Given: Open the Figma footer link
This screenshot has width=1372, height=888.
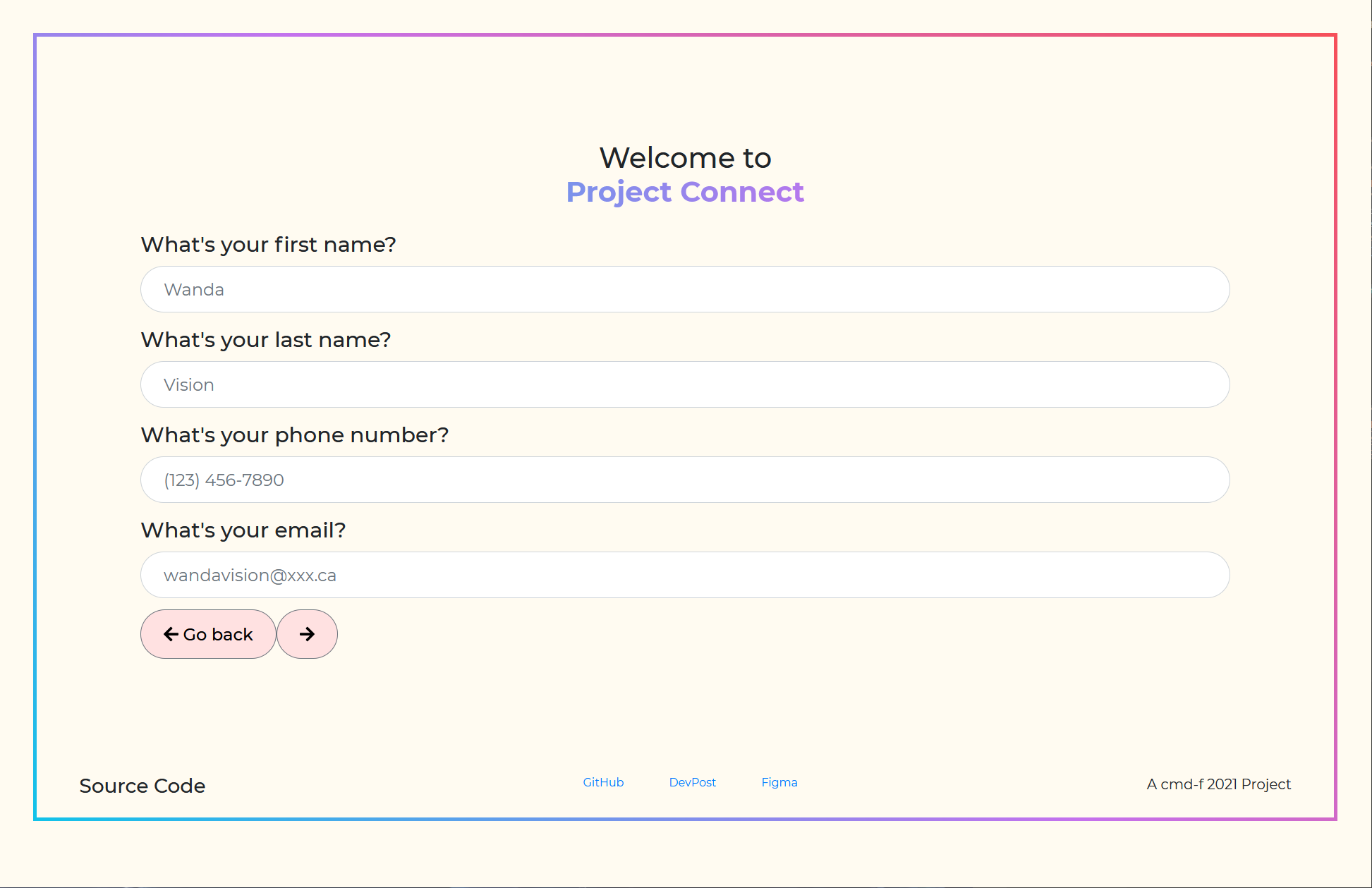Looking at the screenshot, I should click(779, 782).
